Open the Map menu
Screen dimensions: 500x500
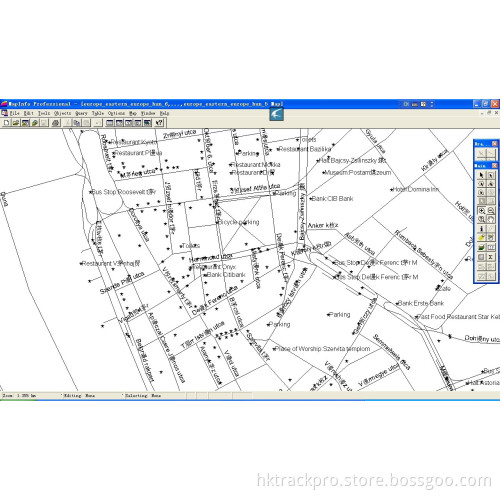[133, 113]
